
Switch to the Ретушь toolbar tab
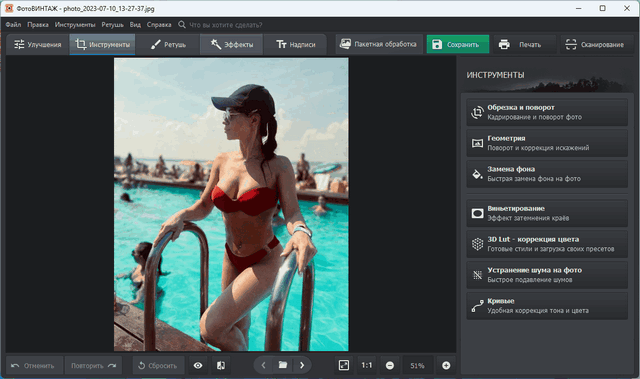(x=168, y=44)
